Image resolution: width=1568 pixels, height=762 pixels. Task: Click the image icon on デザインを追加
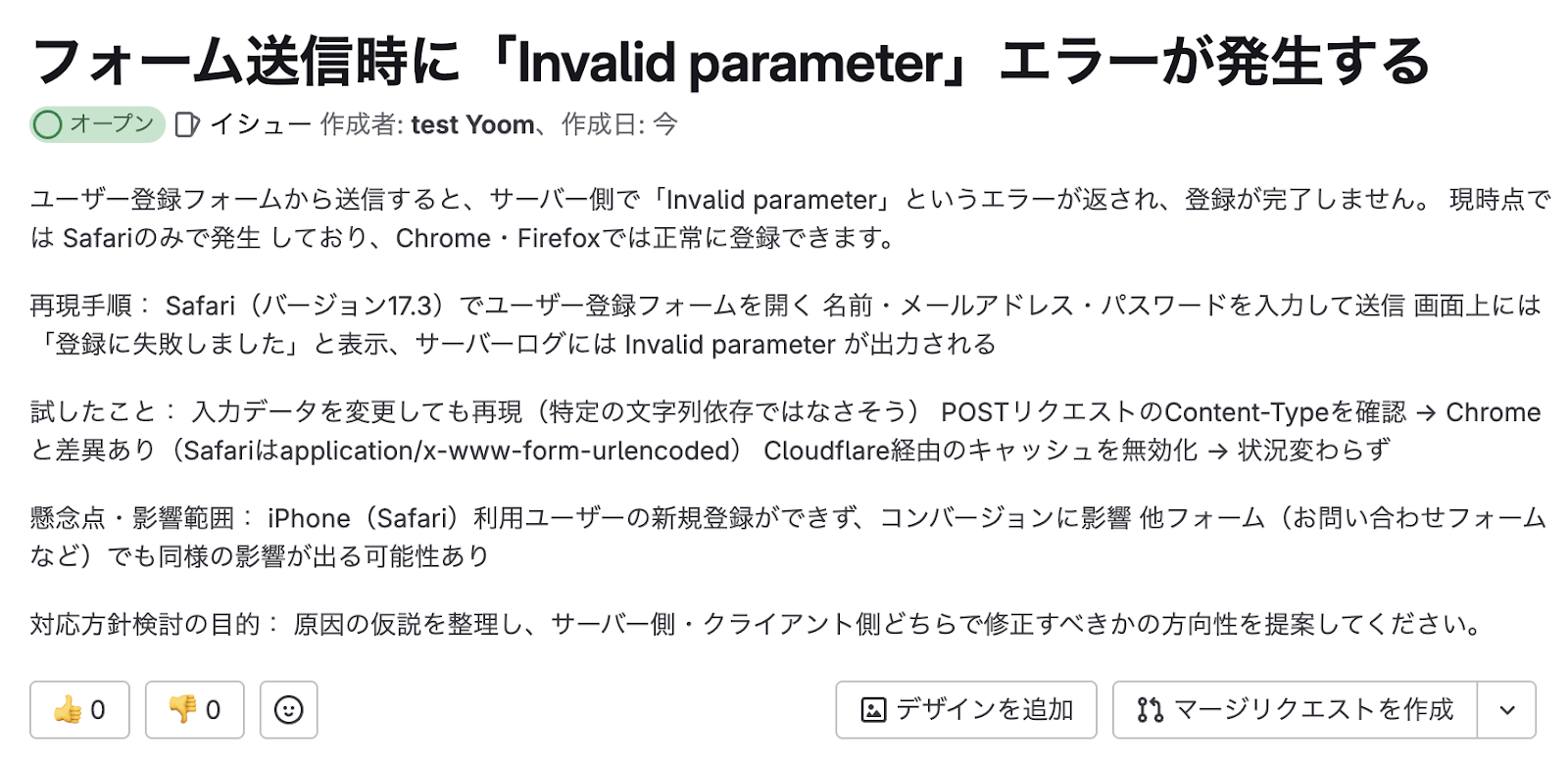(873, 710)
